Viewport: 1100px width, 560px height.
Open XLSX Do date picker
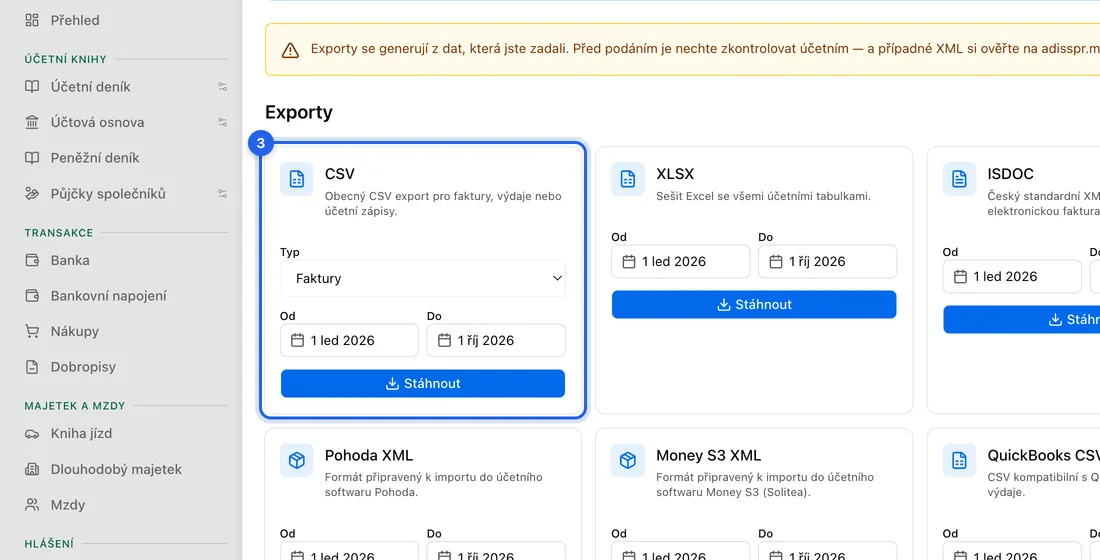click(x=827, y=262)
